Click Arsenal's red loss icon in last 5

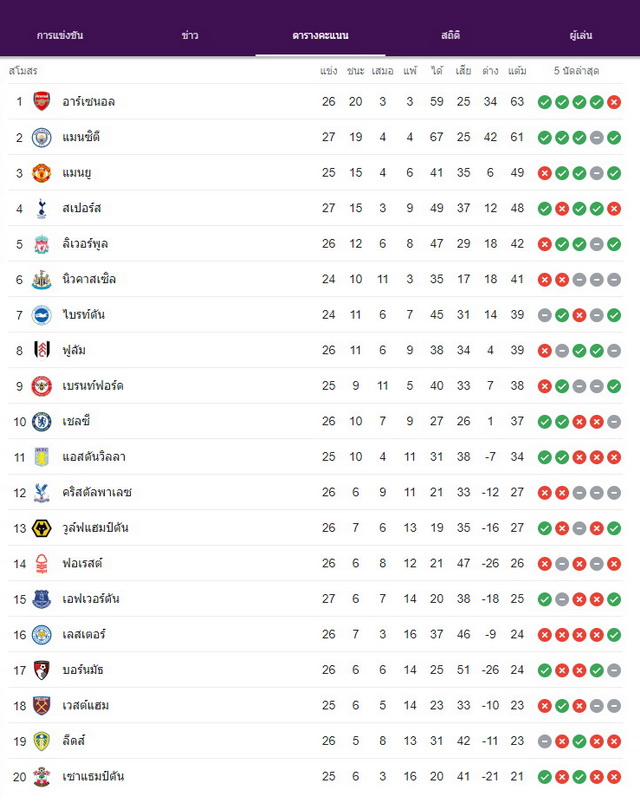[x=614, y=102]
